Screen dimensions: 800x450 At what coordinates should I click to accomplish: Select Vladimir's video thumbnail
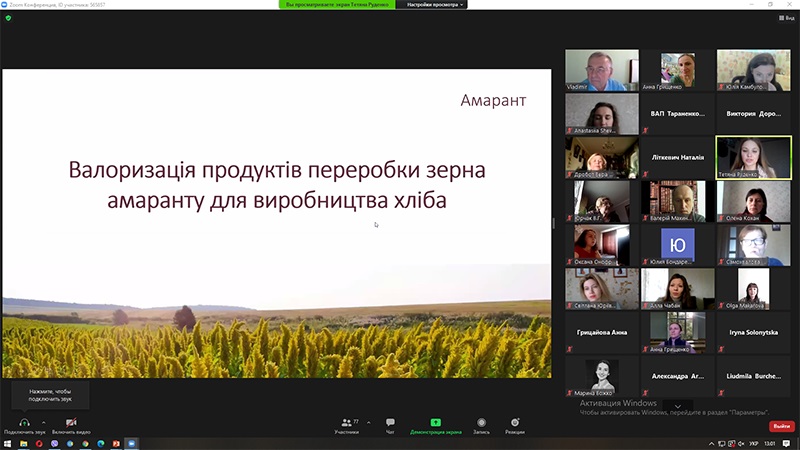tap(602, 70)
